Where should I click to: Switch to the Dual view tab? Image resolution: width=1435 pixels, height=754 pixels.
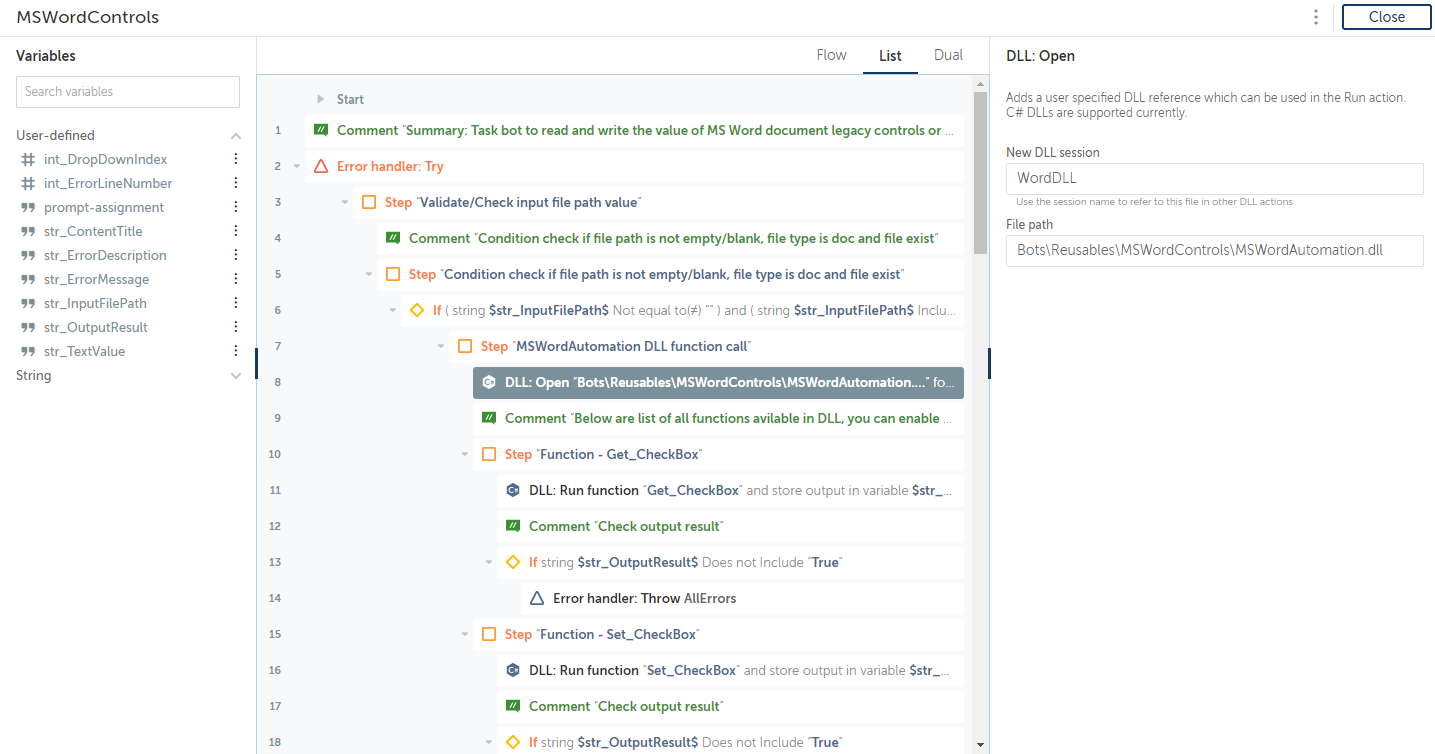[948, 55]
